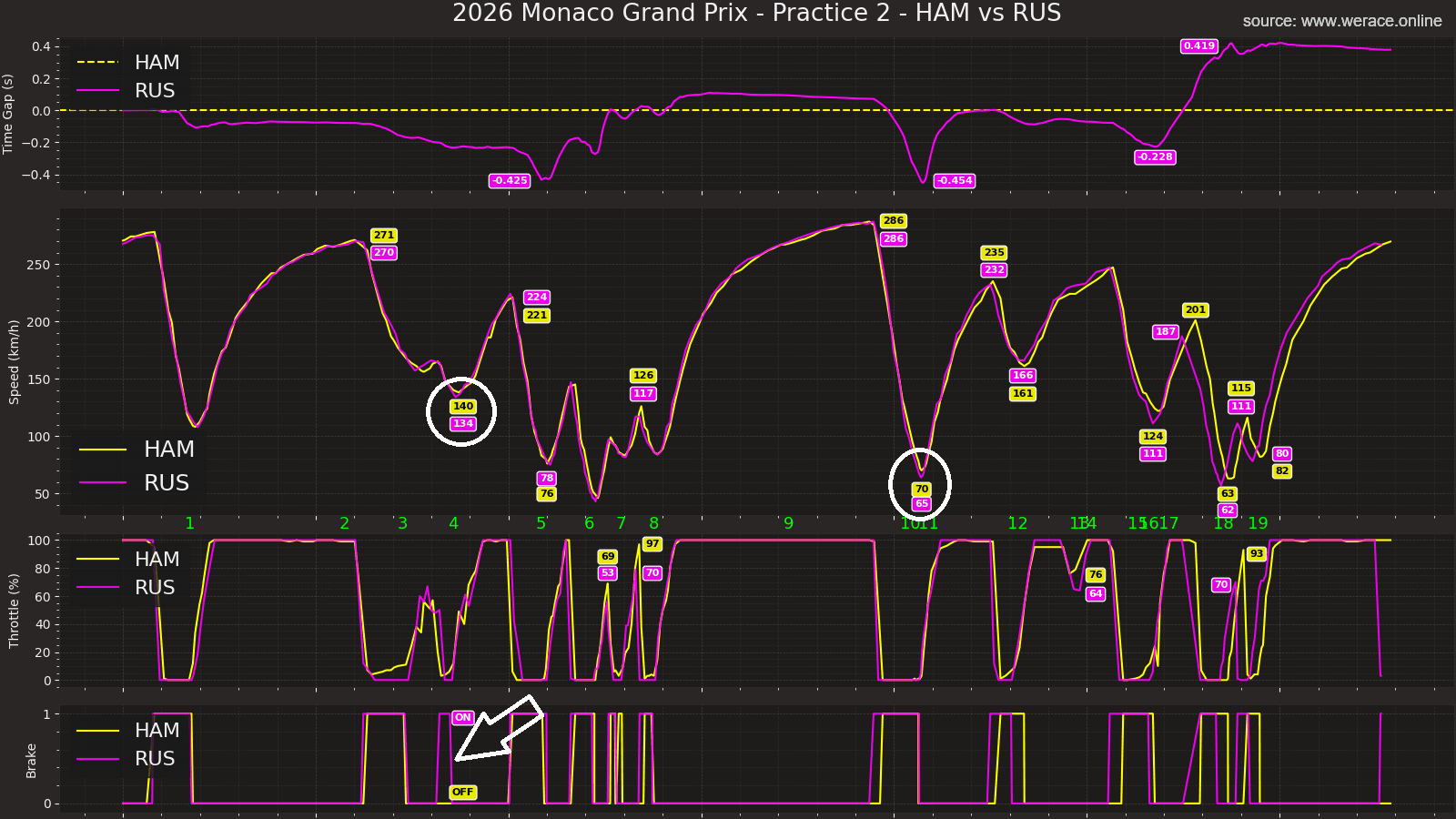Click the yellow 140 speed label
The image size is (1456, 819).
point(463,406)
